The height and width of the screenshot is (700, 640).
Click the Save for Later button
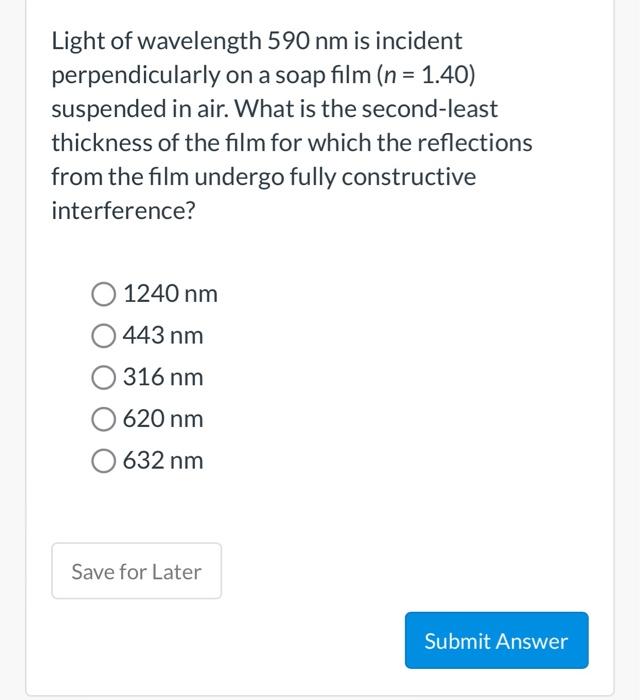137,571
